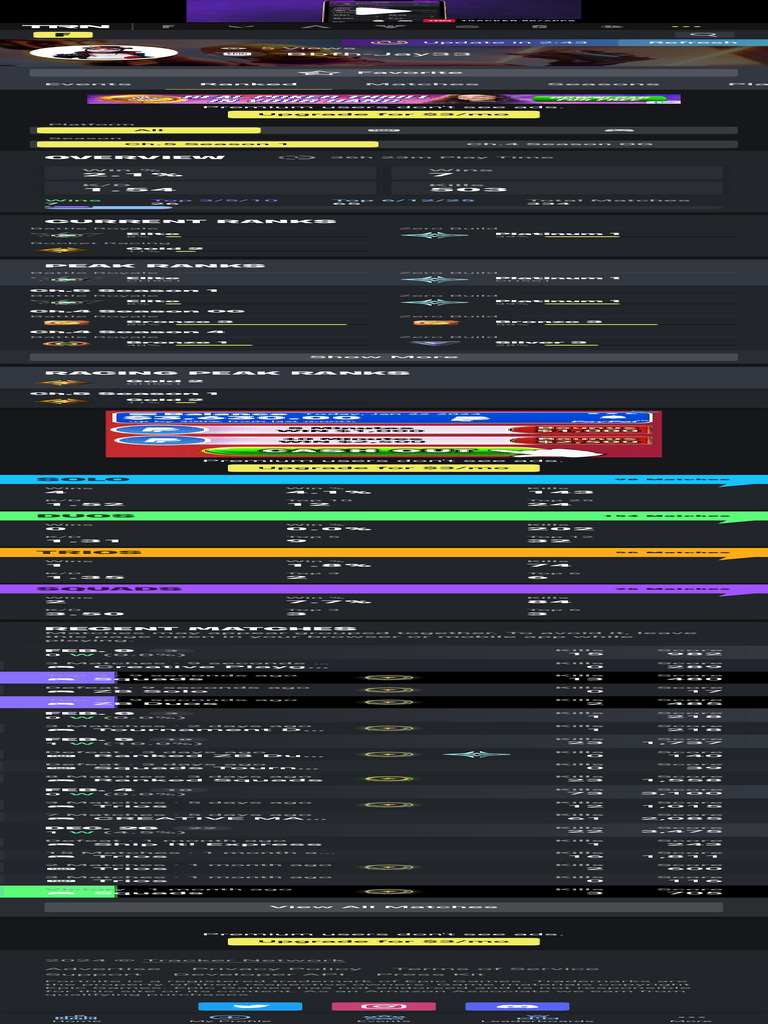The width and height of the screenshot is (768, 1024).
Task: Open the Duos stats header
Action: click(384, 516)
